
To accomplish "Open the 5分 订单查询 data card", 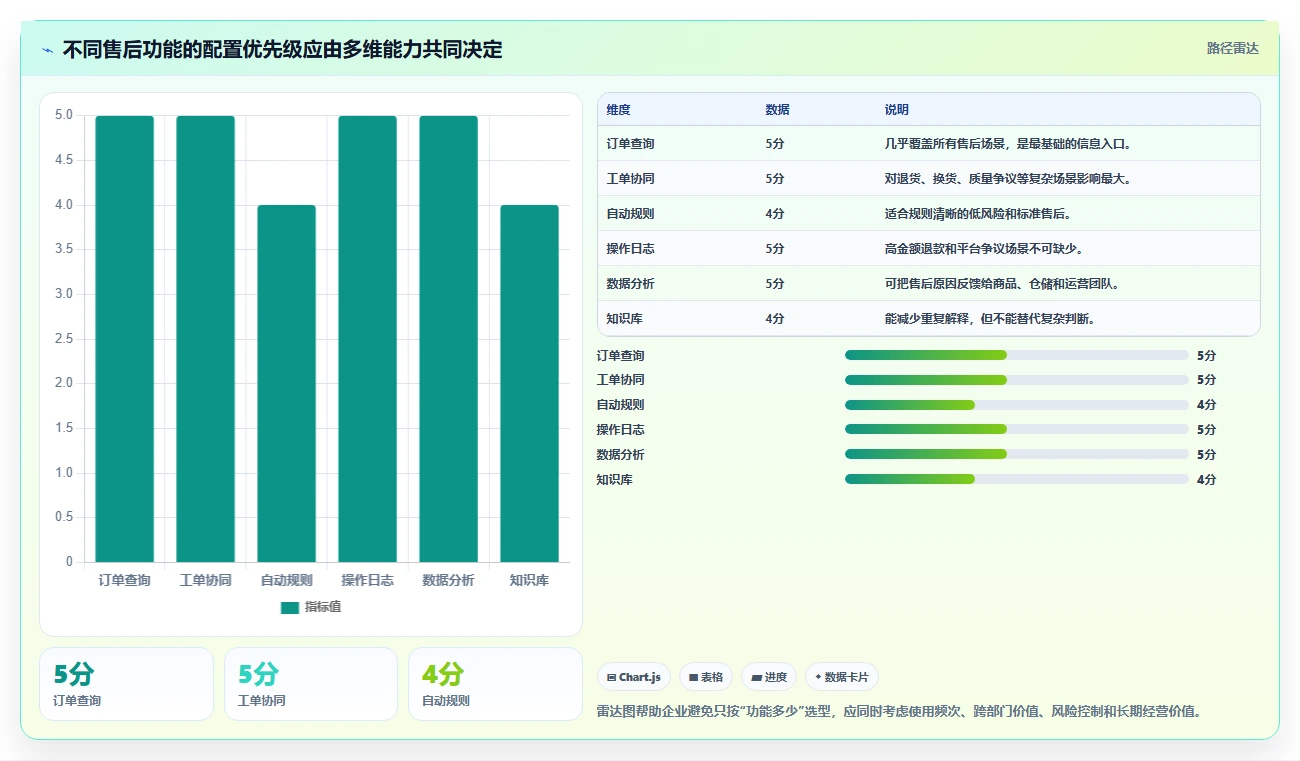I will pos(126,684).
